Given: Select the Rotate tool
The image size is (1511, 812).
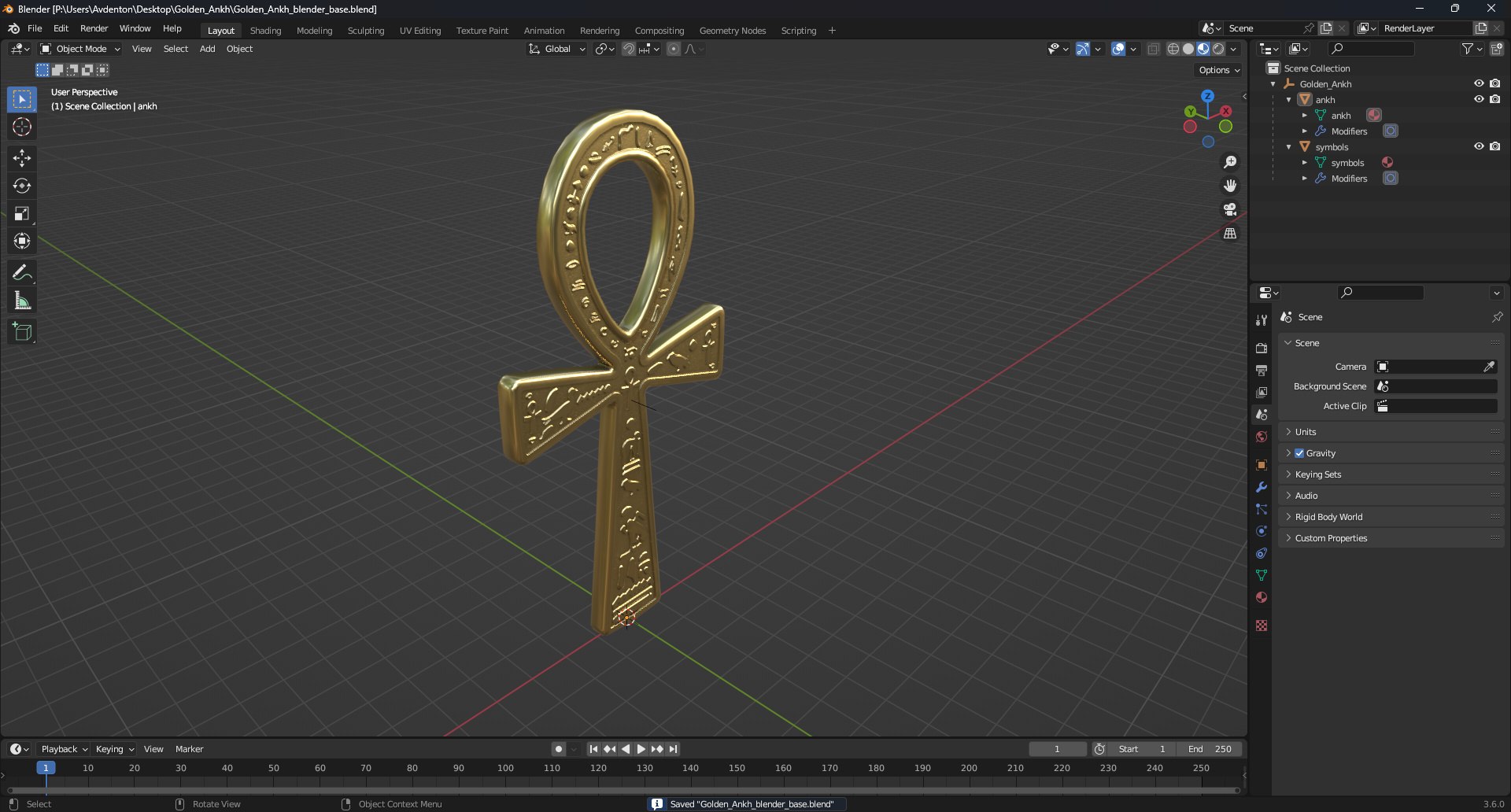Looking at the screenshot, I should (x=22, y=186).
